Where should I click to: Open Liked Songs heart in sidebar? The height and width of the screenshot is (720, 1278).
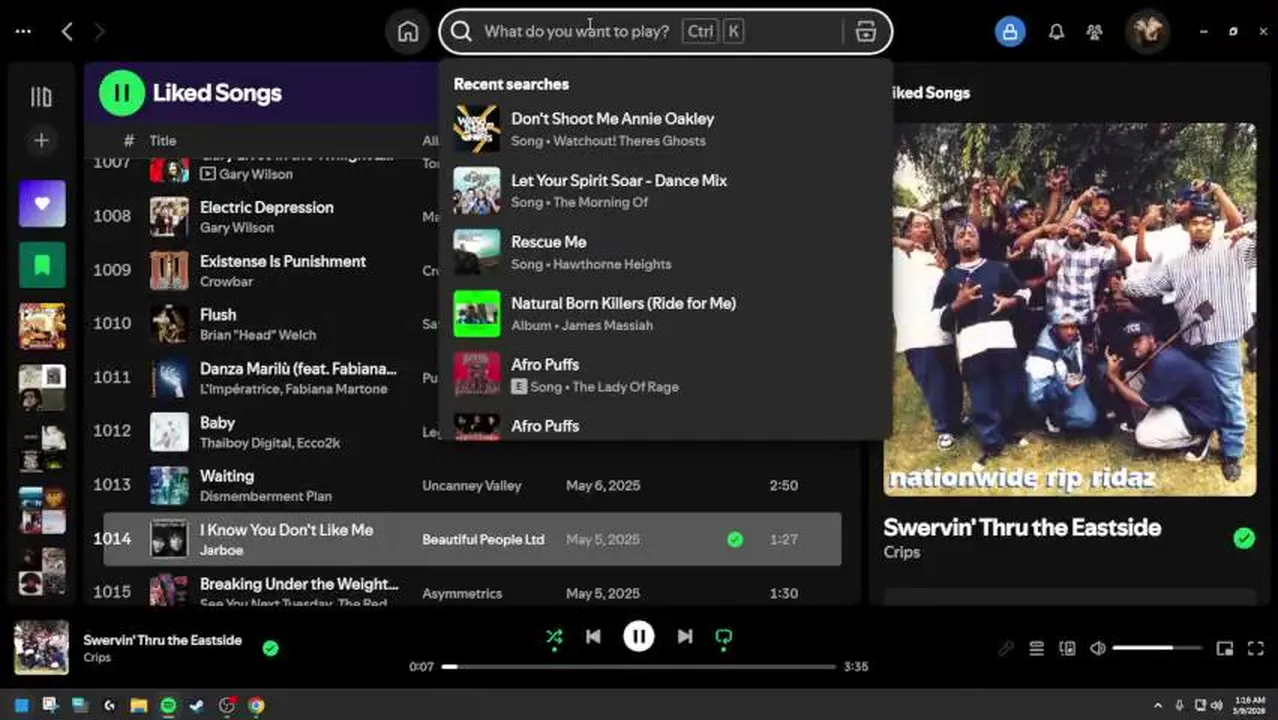(x=42, y=204)
